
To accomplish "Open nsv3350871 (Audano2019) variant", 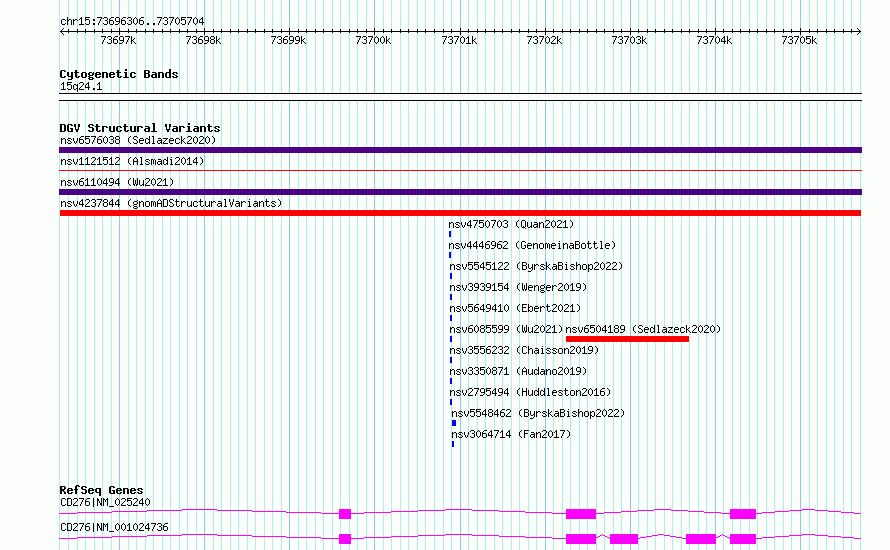I will (518, 371).
